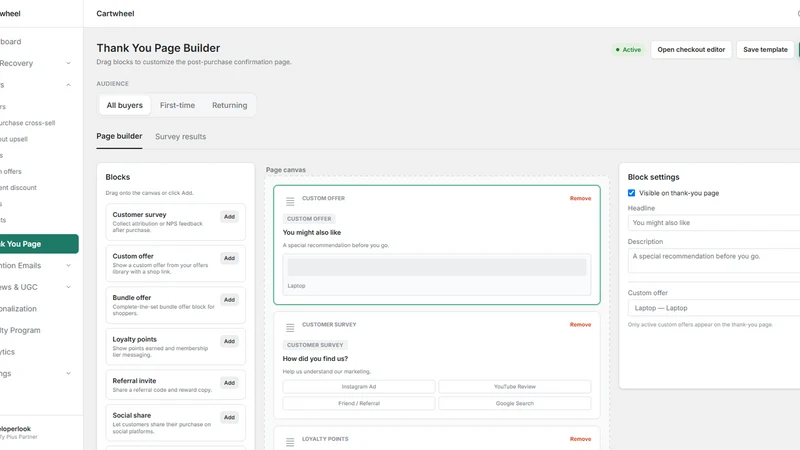The image size is (800, 450).
Task: Add the Custom offer block
Action: pyautogui.click(x=230, y=258)
